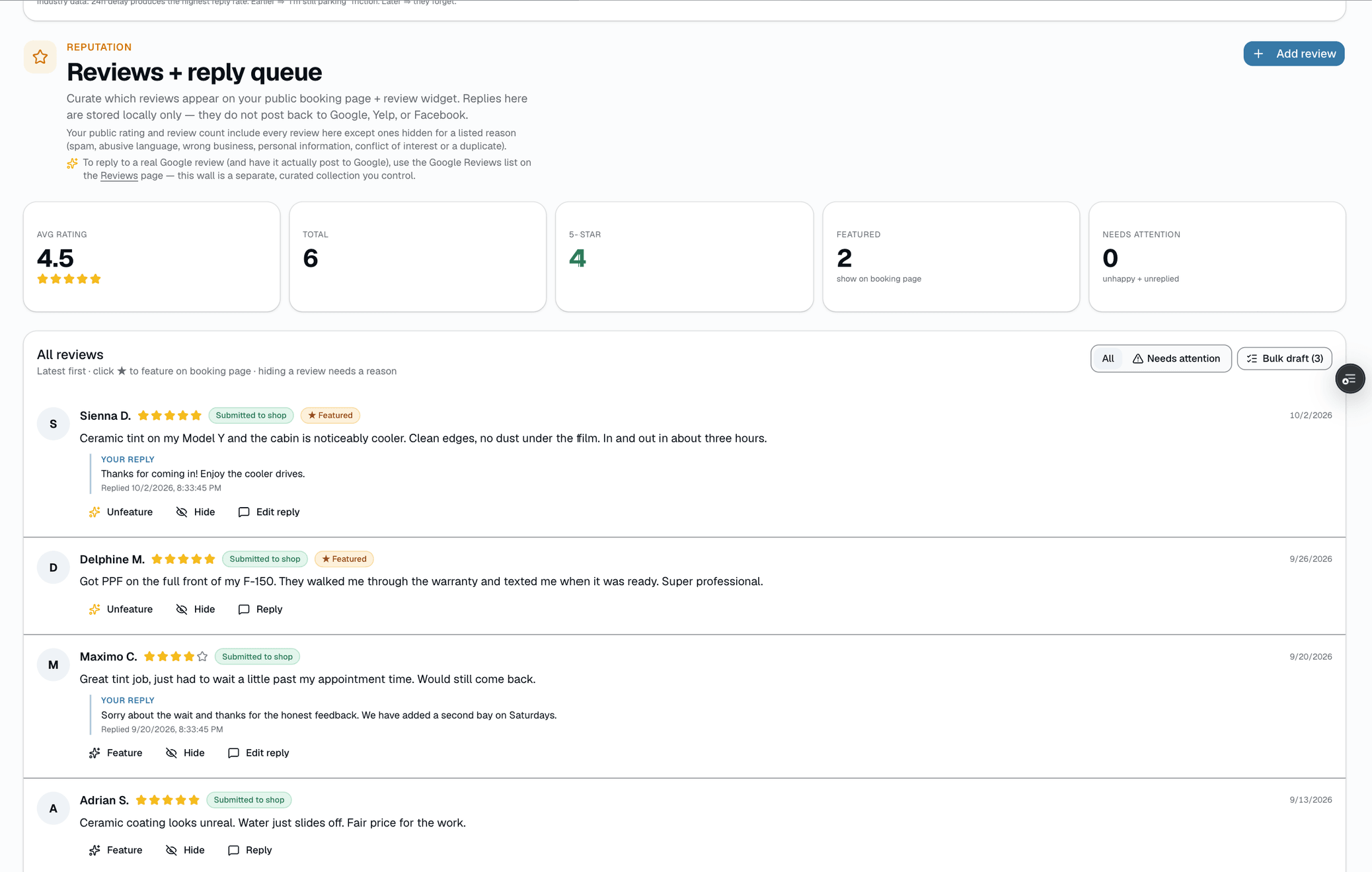1372x872 pixels.
Task: Hide Maximo C.'s review
Action: point(185,752)
